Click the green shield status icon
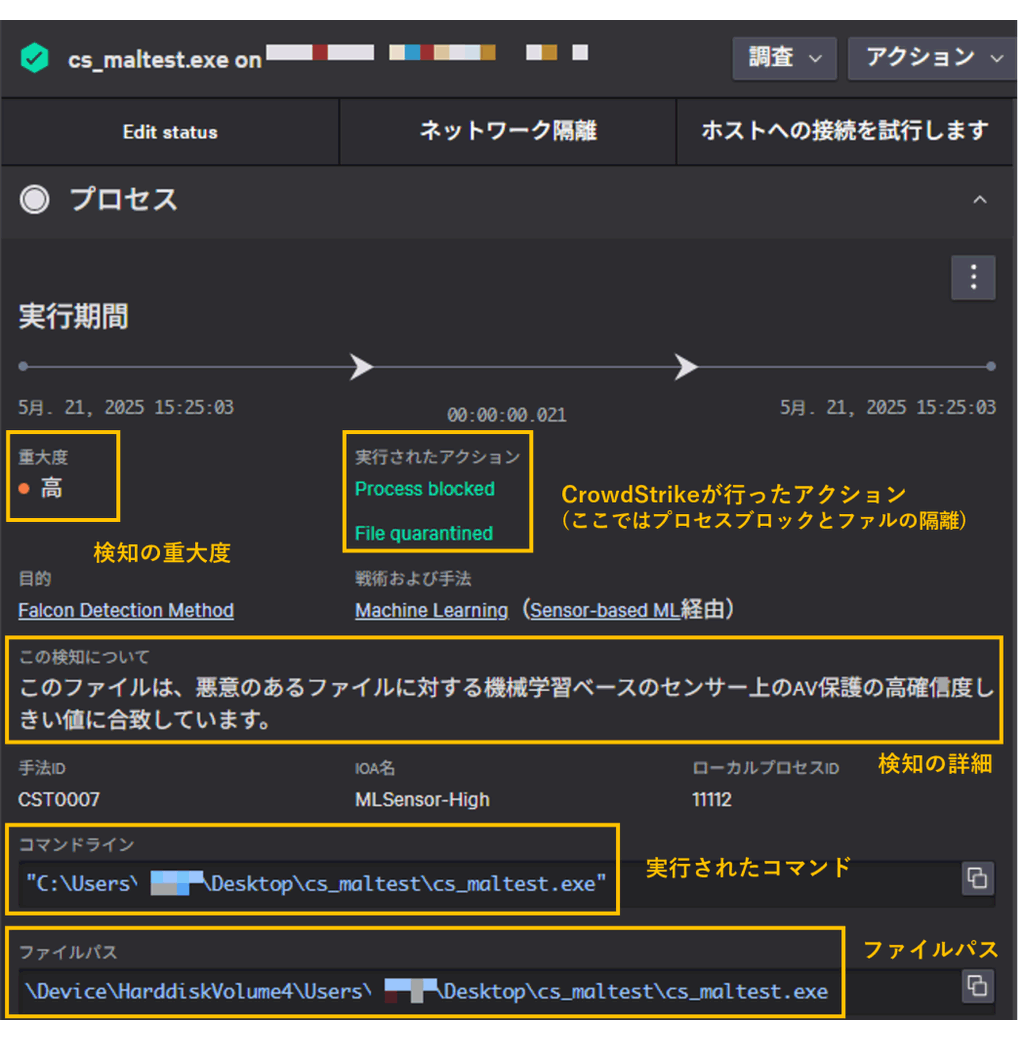The width and height of the screenshot is (1024, 1040). pyautogui.click(x=34, y=58)
